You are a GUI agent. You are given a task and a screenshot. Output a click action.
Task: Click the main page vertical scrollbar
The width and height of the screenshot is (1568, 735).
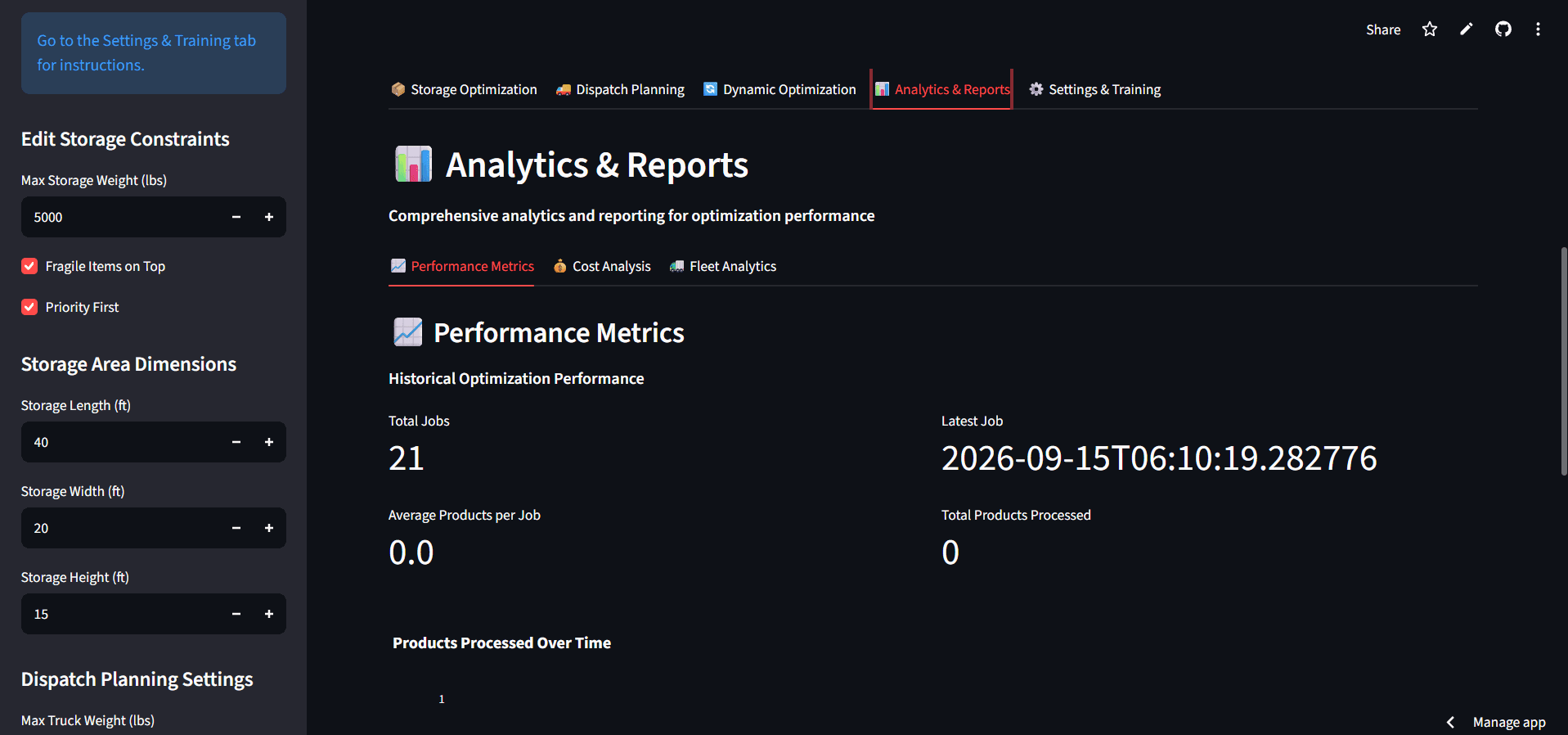pyautogui.click(x=1563, y=360)
